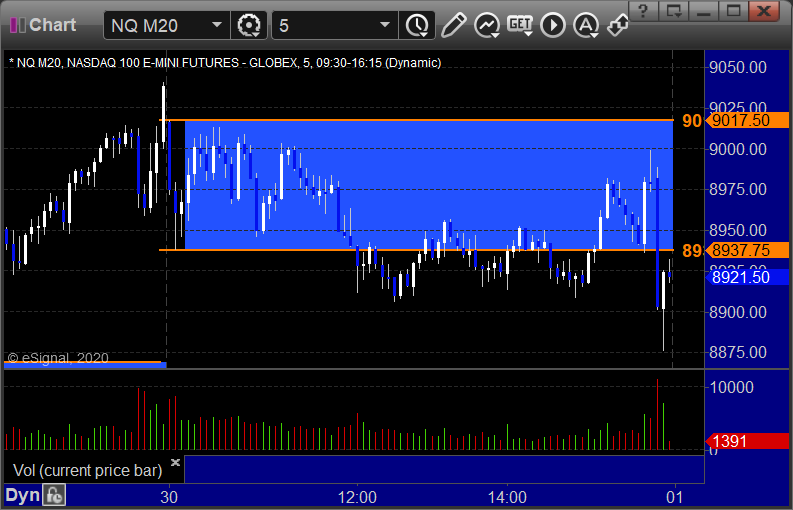Select the pencil drawing tool

coord(453,25)
